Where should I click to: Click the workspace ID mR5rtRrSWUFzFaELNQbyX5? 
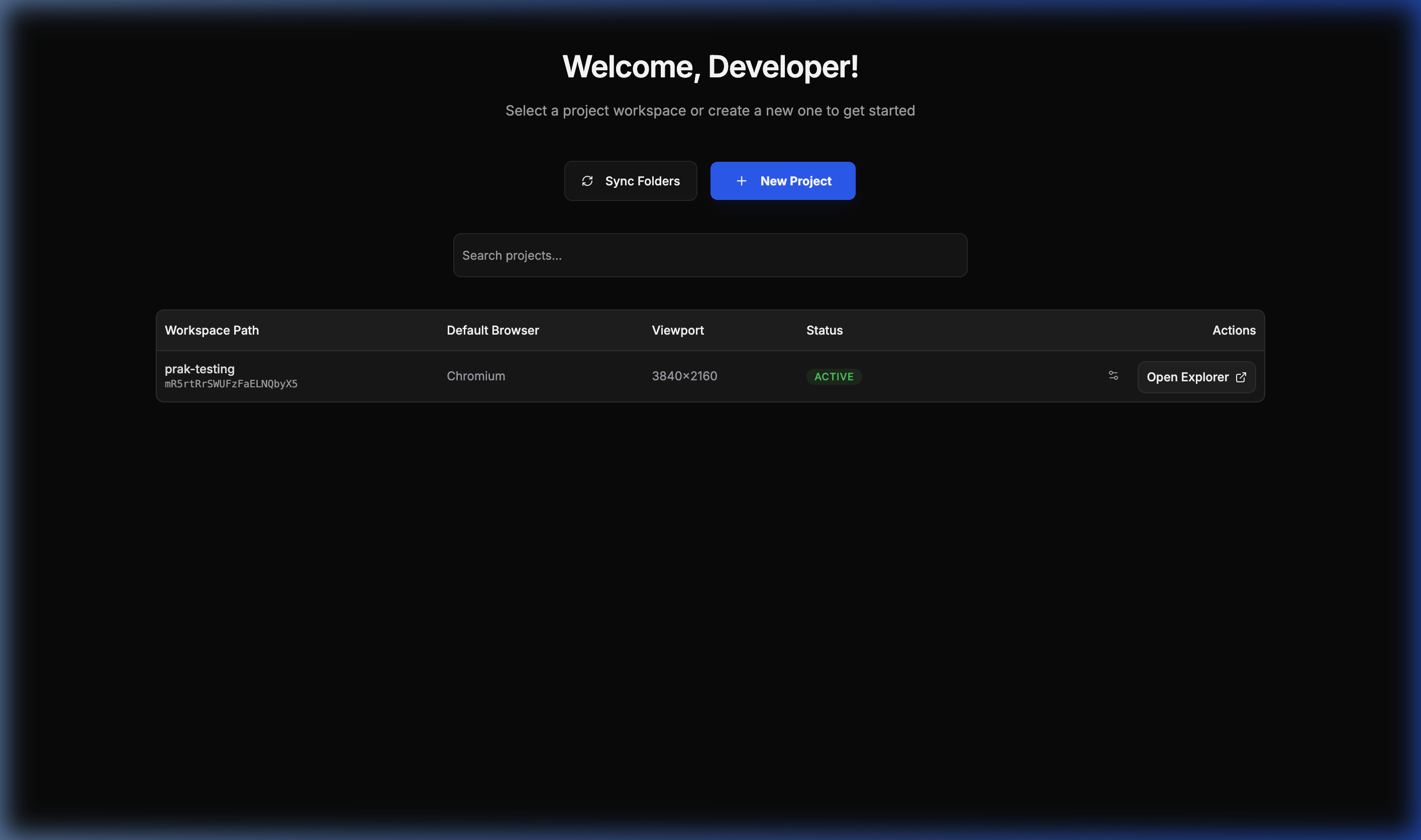[231, 384]
